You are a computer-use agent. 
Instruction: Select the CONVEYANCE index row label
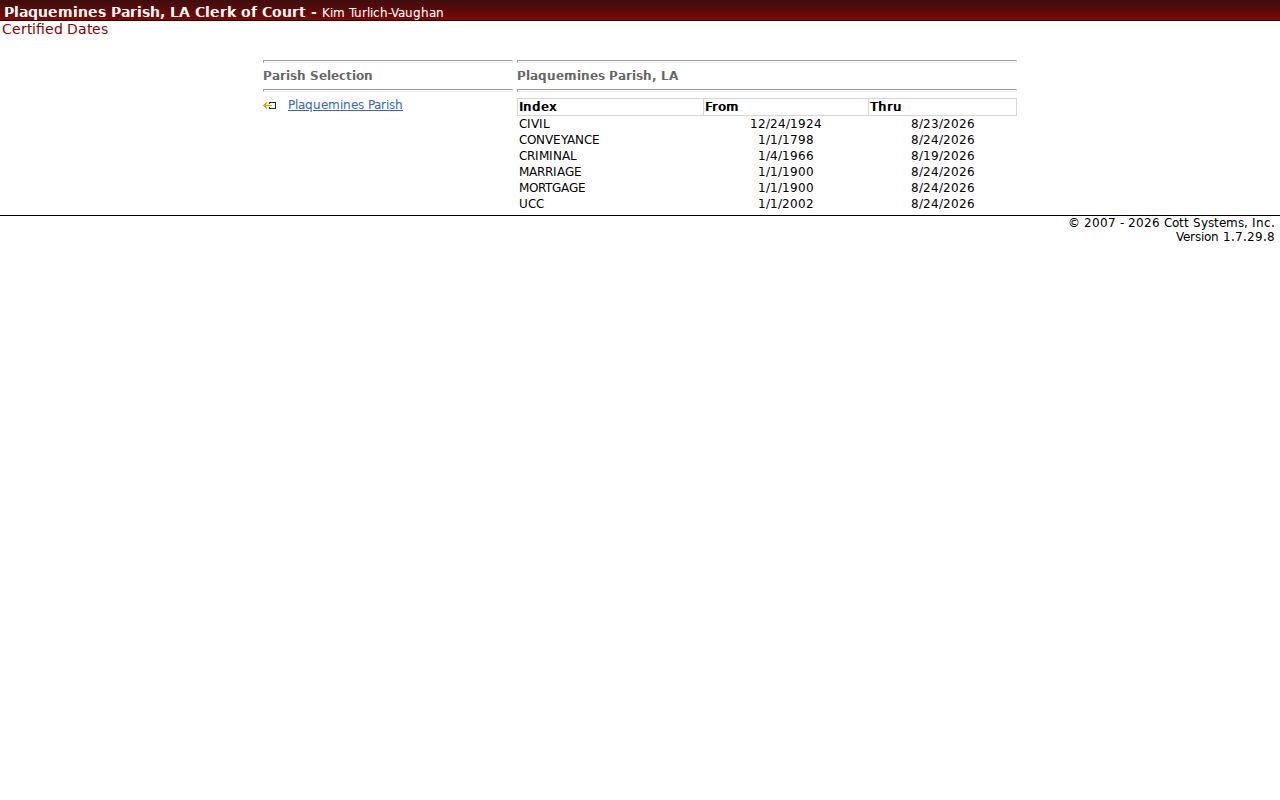(559, 140)
